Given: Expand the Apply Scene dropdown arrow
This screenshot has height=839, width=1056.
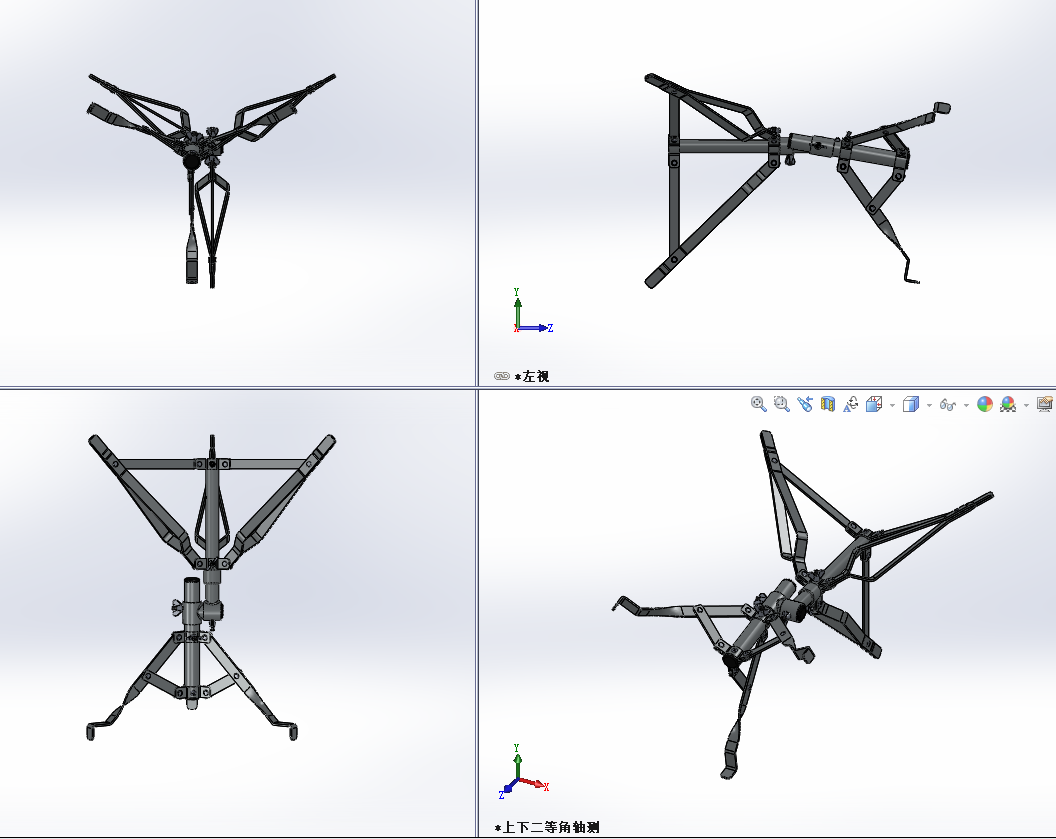Looking at the screenshot, I should 1026,405.
